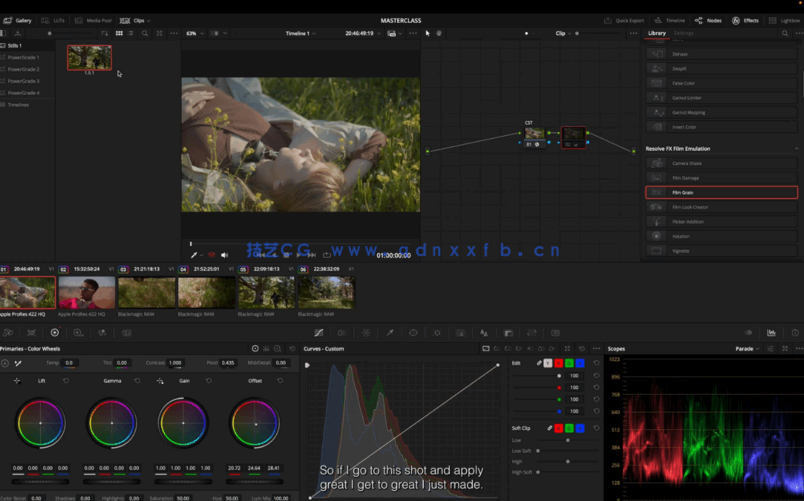
Task: Open the Curves palette icon
Action: point(318,333)
